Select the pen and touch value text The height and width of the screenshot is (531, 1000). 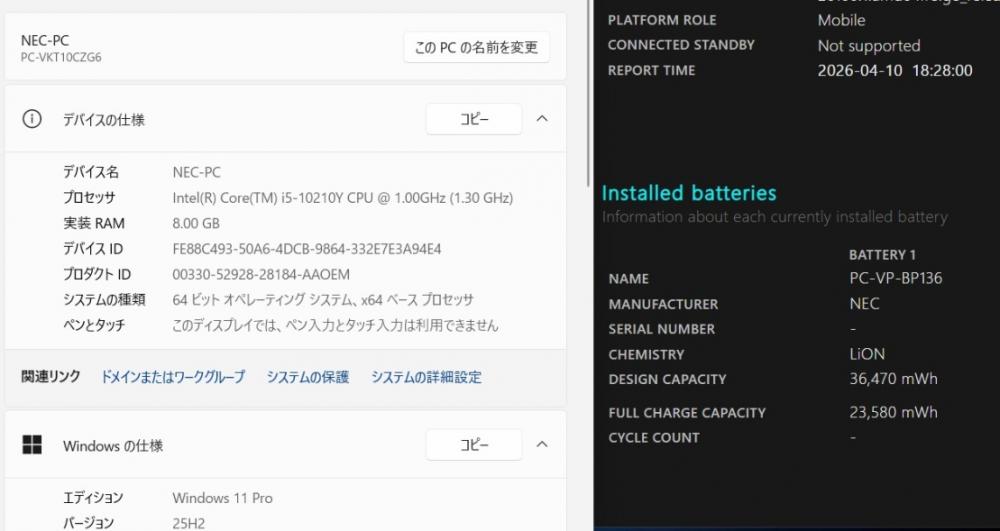pos(335,325)
